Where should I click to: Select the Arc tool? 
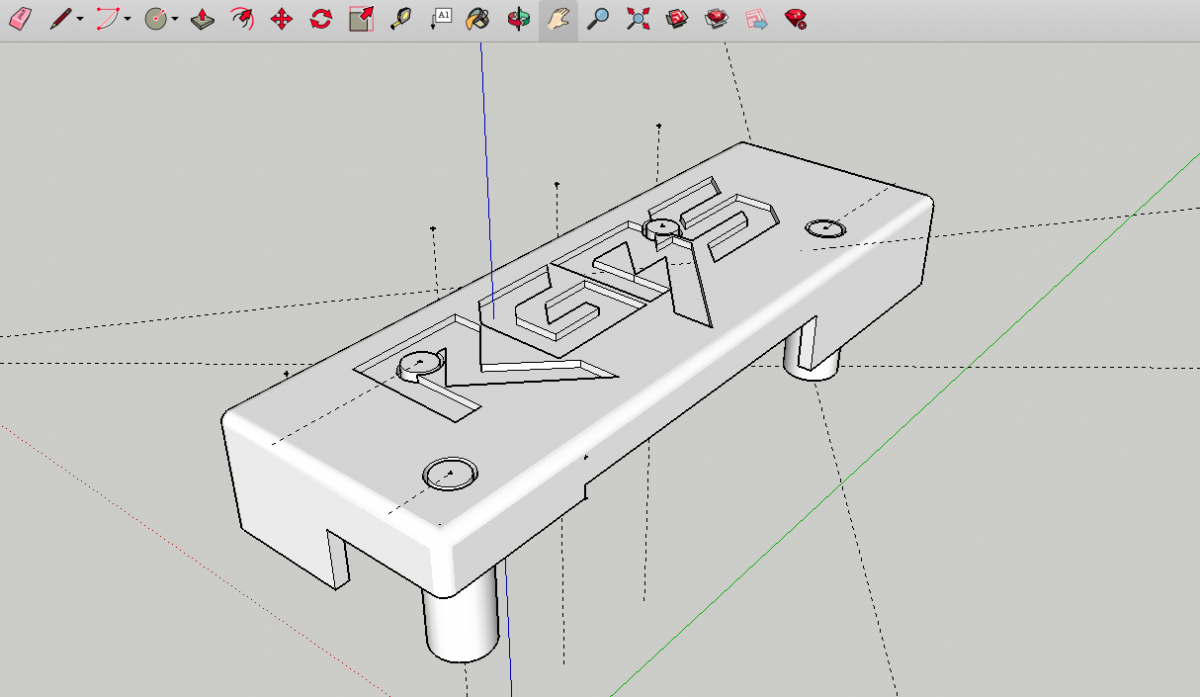pos(108,18)
